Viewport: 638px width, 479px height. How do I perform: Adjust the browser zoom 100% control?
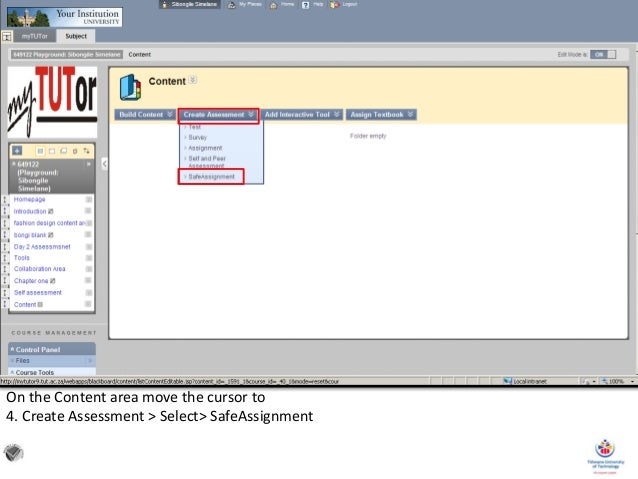click(618, 381)
